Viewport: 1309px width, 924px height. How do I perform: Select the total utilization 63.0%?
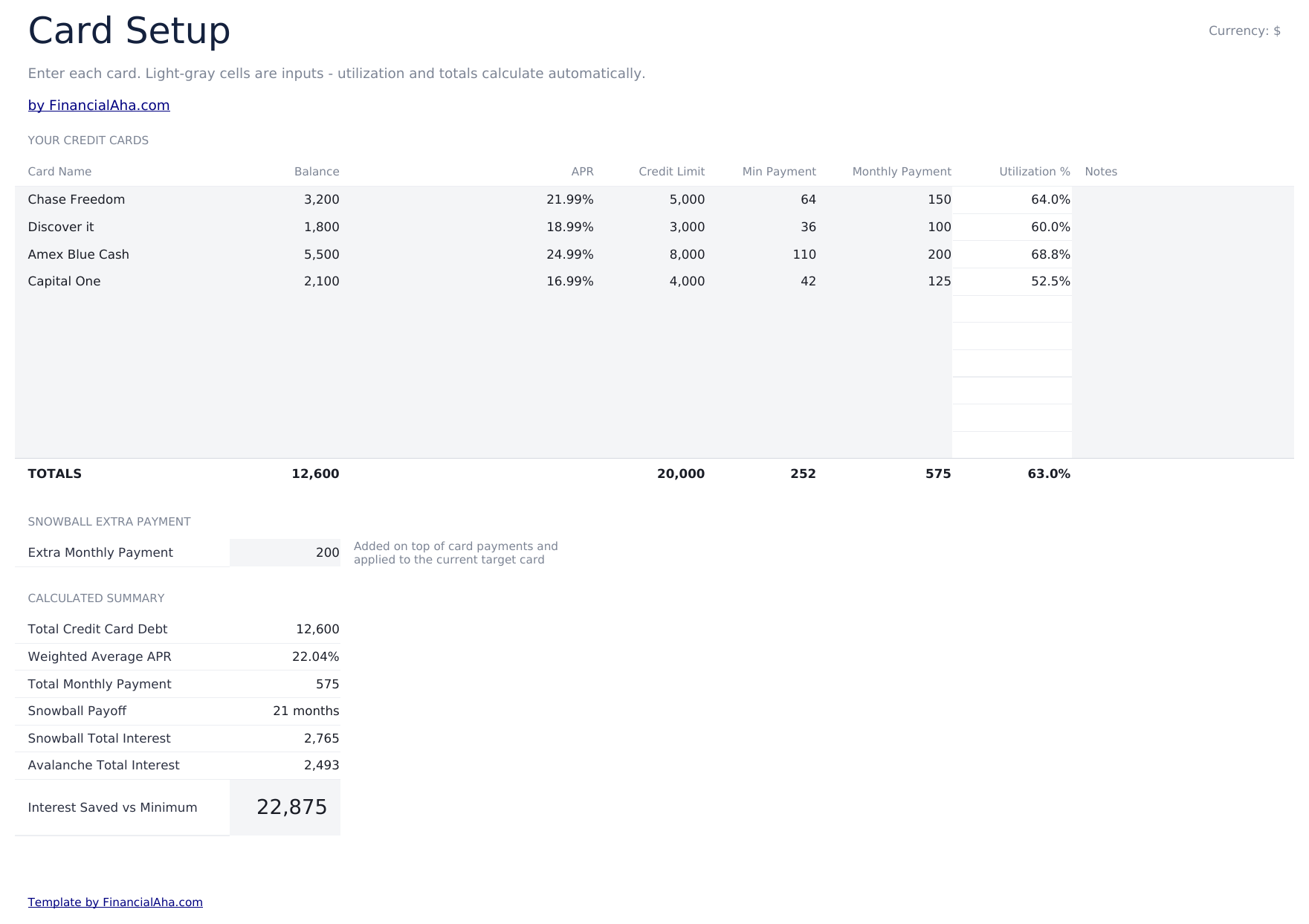tap(1049, 474)
